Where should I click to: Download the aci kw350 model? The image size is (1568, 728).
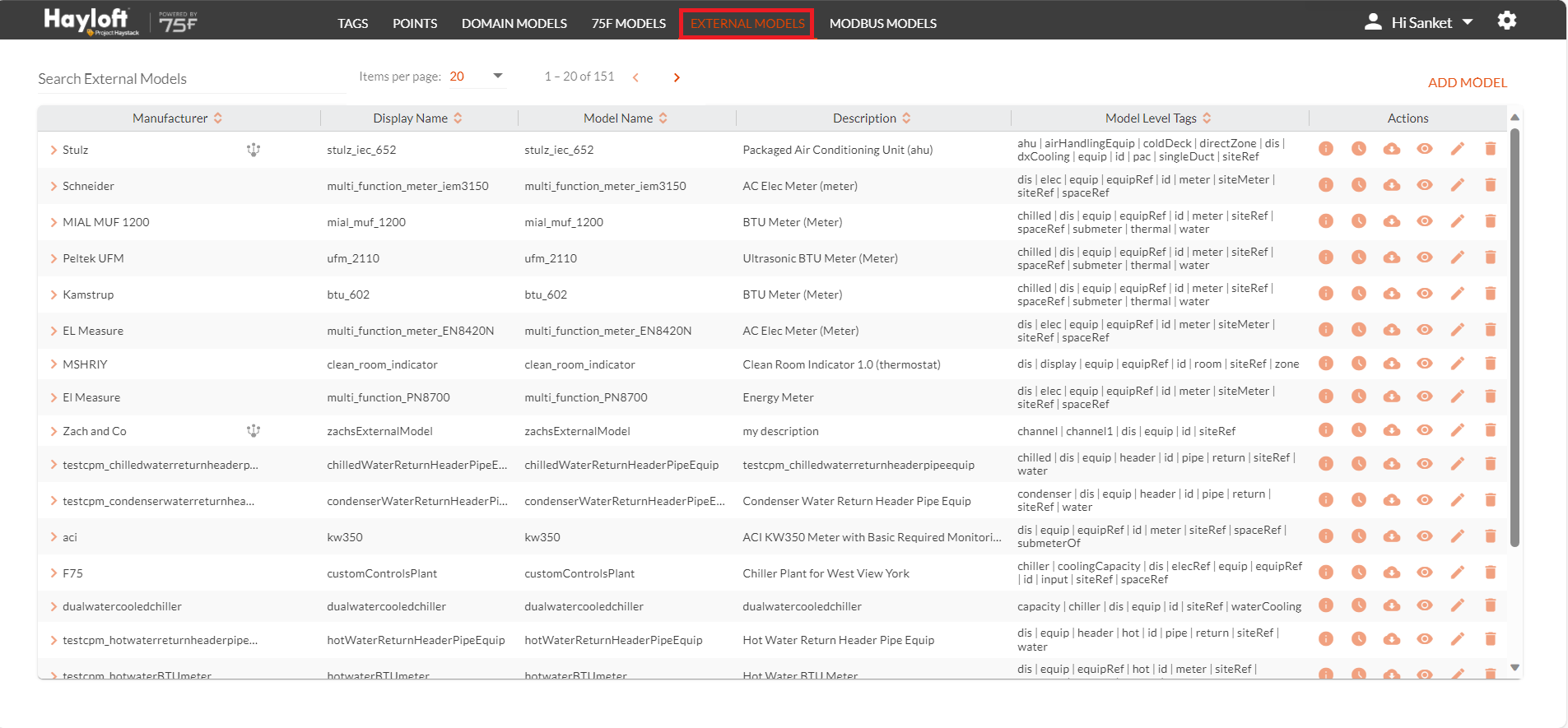1391,536
